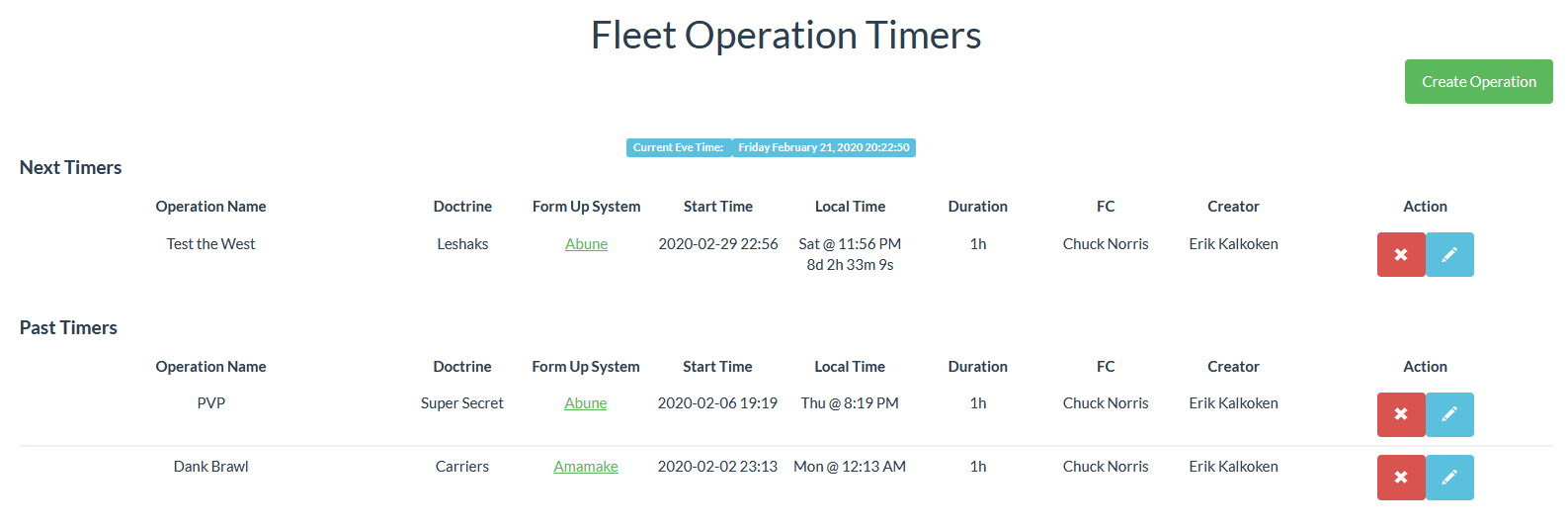Delete the PVP operation timer
The image size is (1568, 528).
1400,414
